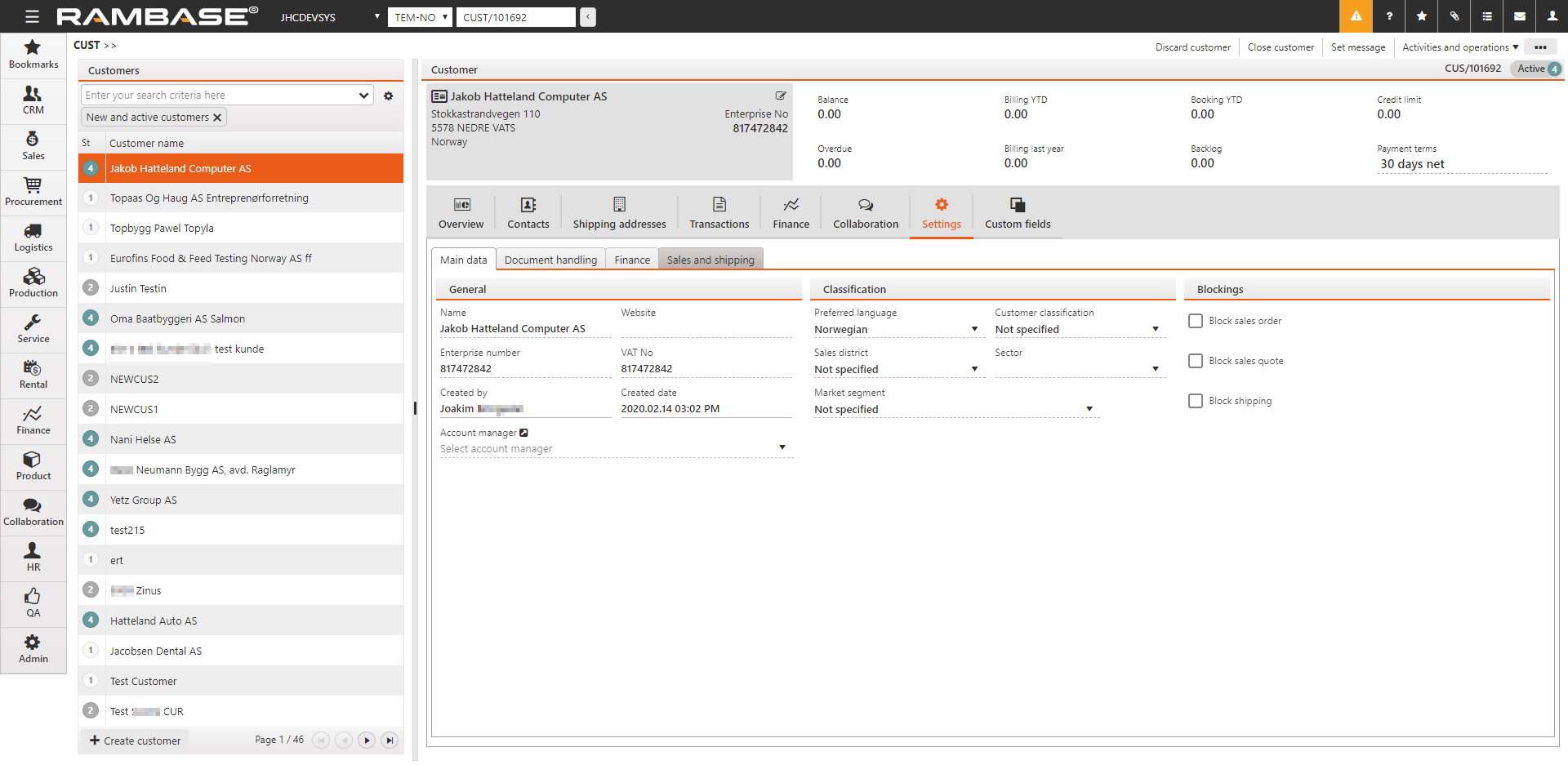Open the mail envelope icon in header
This screenshot has width=1568, height=765.
click(1520, 16)
